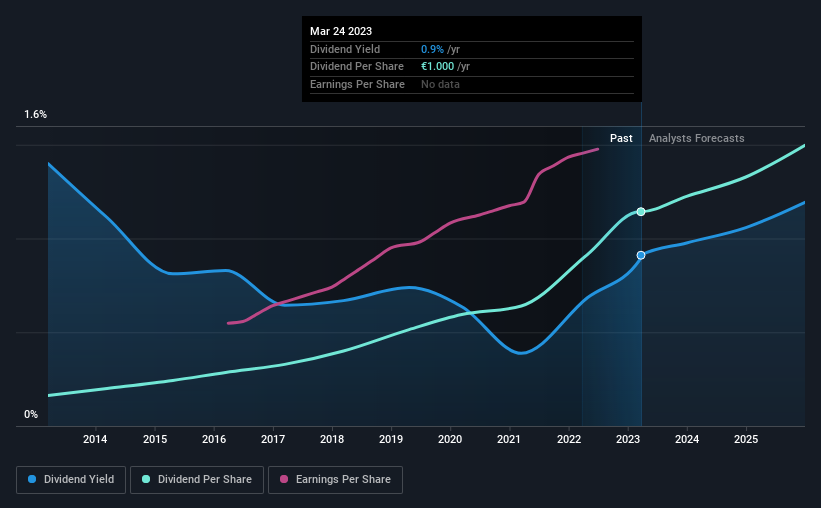
Task: Click the teal Dividend Per Share legend dot
Action: click(146, 479)
